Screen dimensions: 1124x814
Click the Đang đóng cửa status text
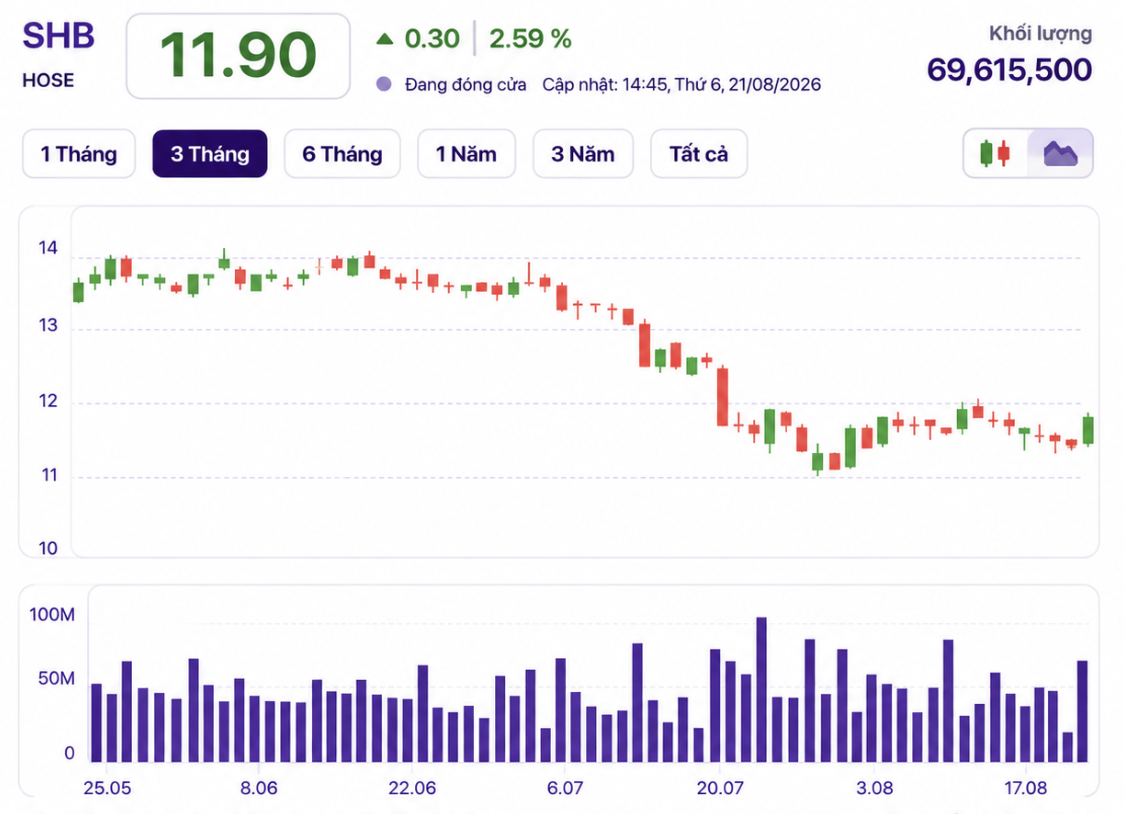[465, 85]
